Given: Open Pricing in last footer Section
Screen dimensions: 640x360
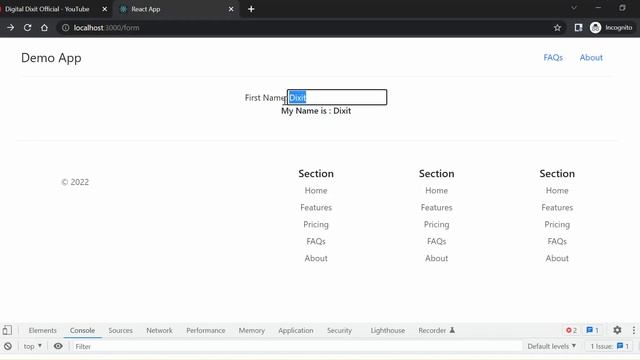Looking at the screenshot, I should click(557, 224).
